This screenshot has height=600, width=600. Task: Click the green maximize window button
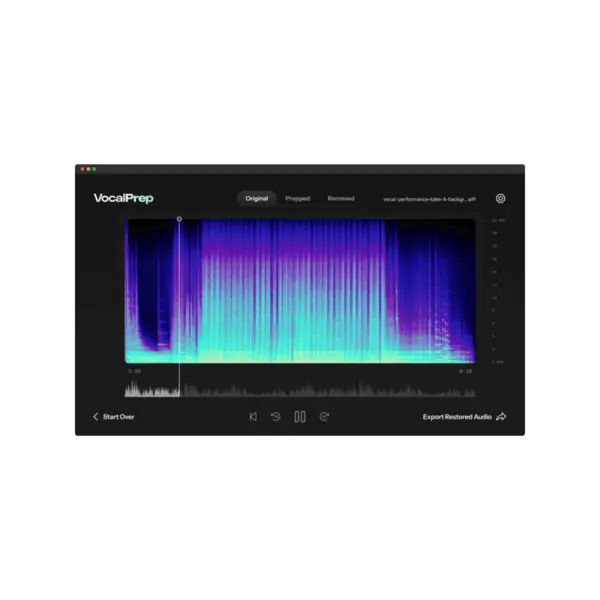94,169
